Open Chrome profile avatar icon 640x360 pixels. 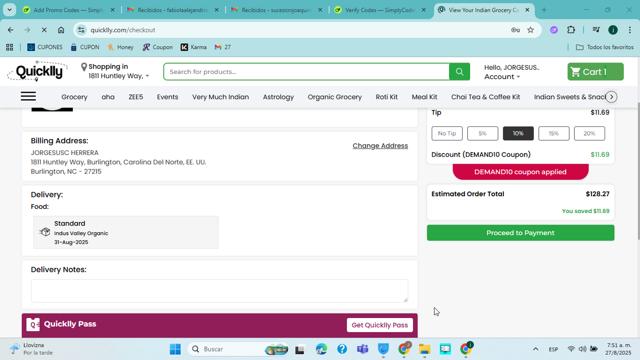tap(613, 30)
